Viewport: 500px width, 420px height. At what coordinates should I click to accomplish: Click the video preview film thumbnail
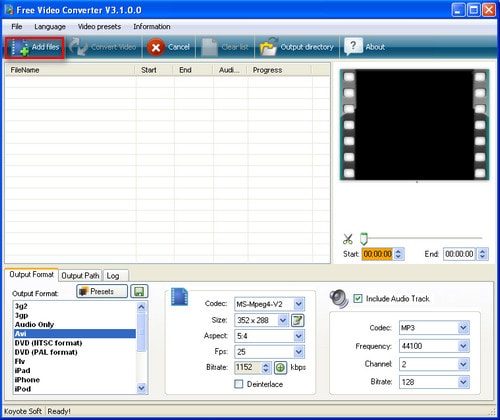pos(414,125)
